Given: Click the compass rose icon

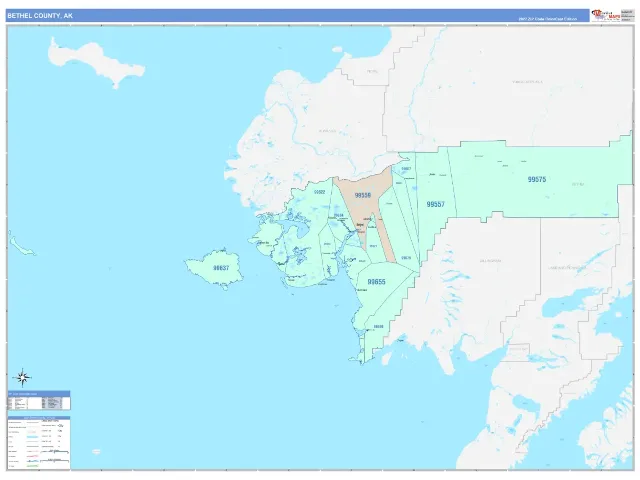Looking at the screenshot, I should tap(23, 378).
